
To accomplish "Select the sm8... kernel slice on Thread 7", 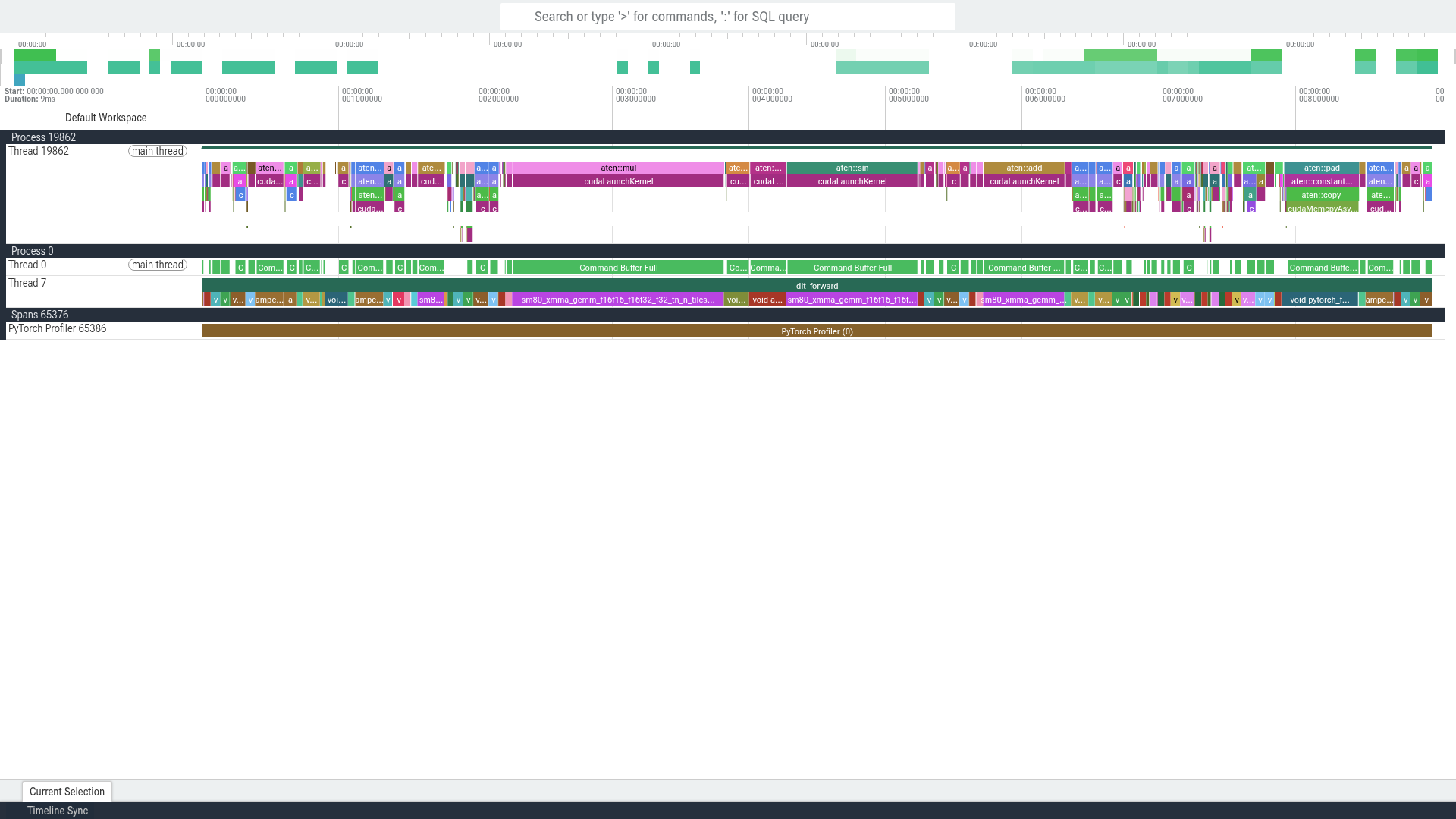I will [x=430, y=300].
